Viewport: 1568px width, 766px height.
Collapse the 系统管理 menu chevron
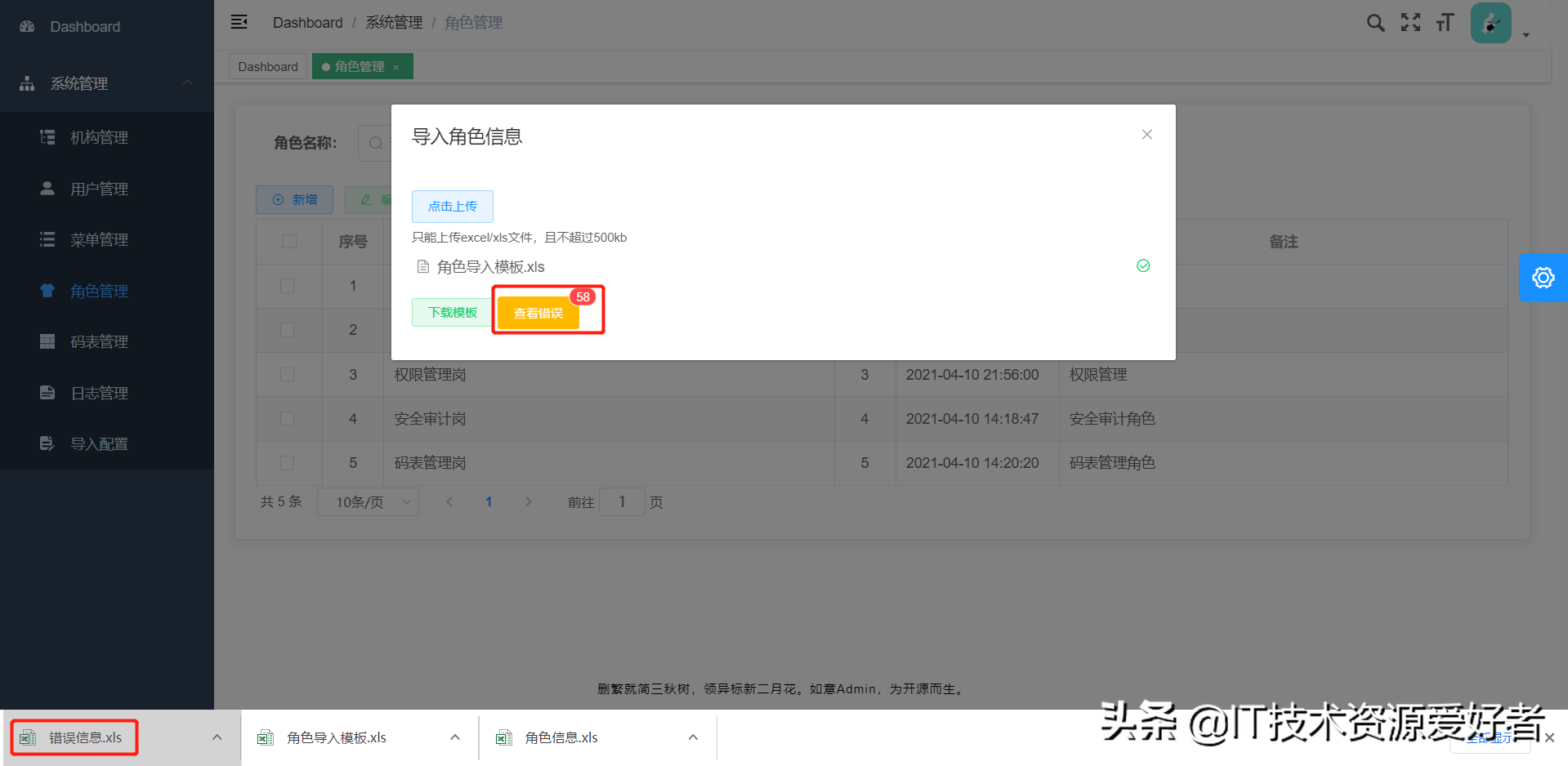[187, 82]
